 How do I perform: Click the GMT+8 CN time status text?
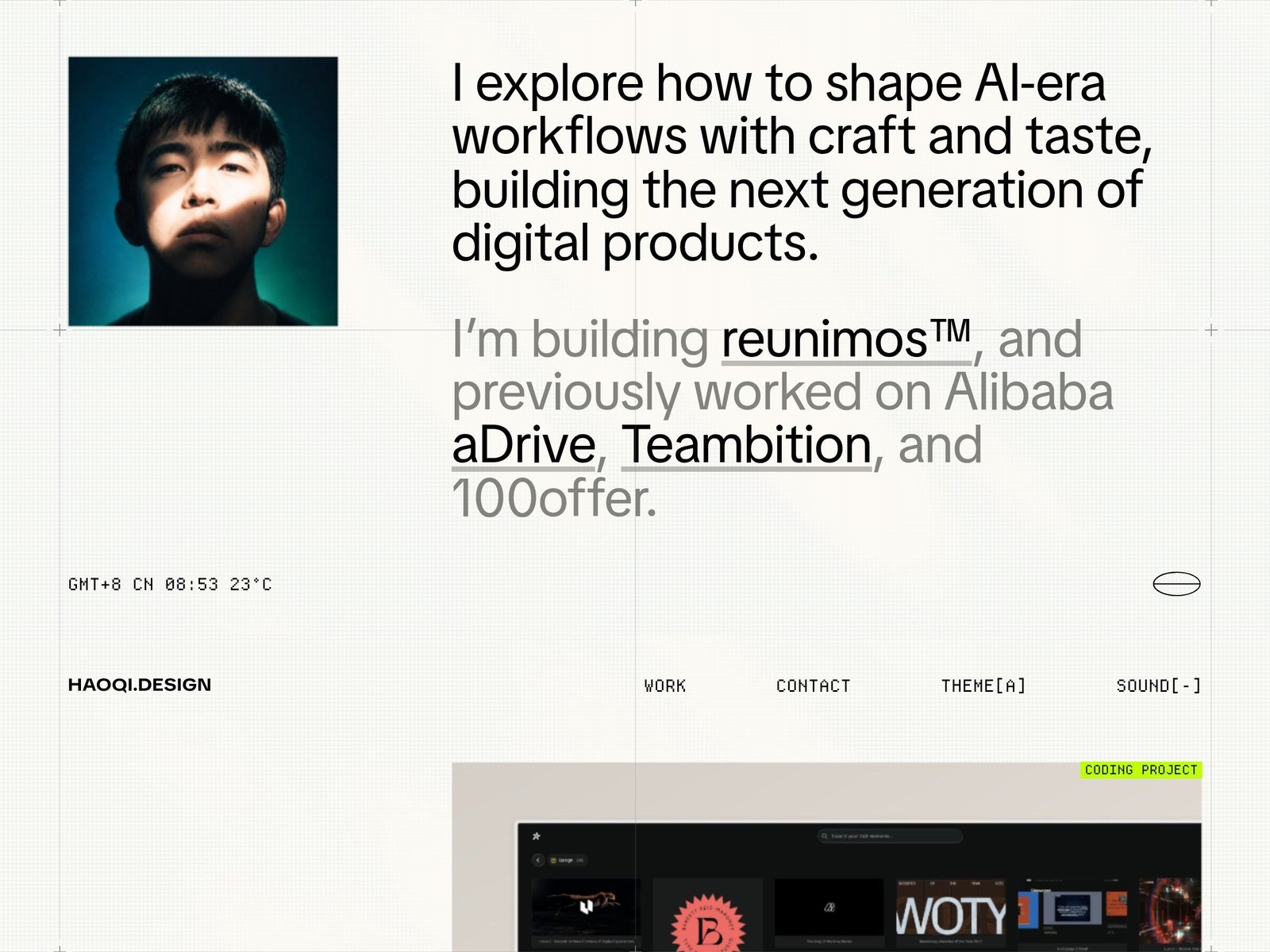coord(170,585)
